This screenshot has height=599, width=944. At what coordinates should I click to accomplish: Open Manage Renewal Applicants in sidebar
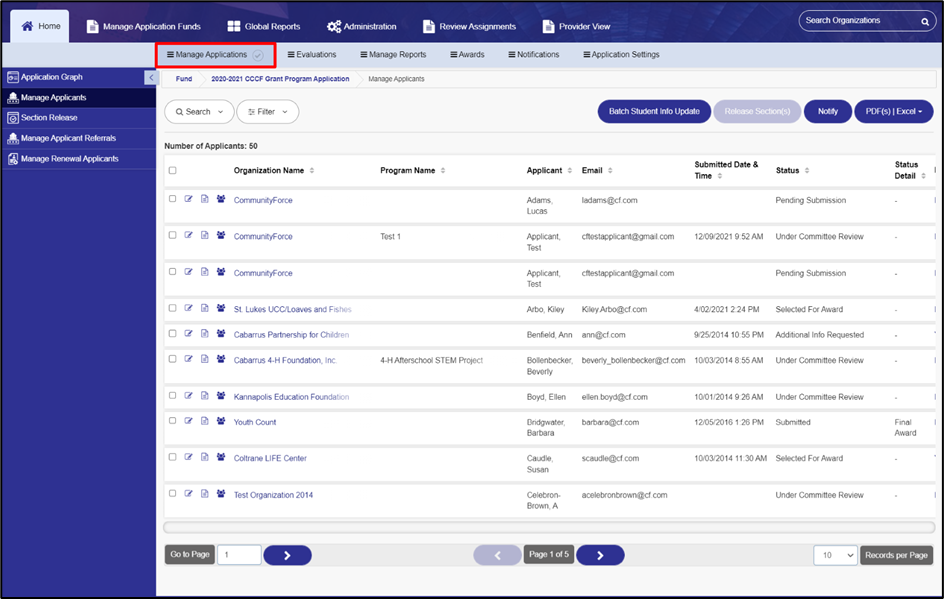(79, 159)
